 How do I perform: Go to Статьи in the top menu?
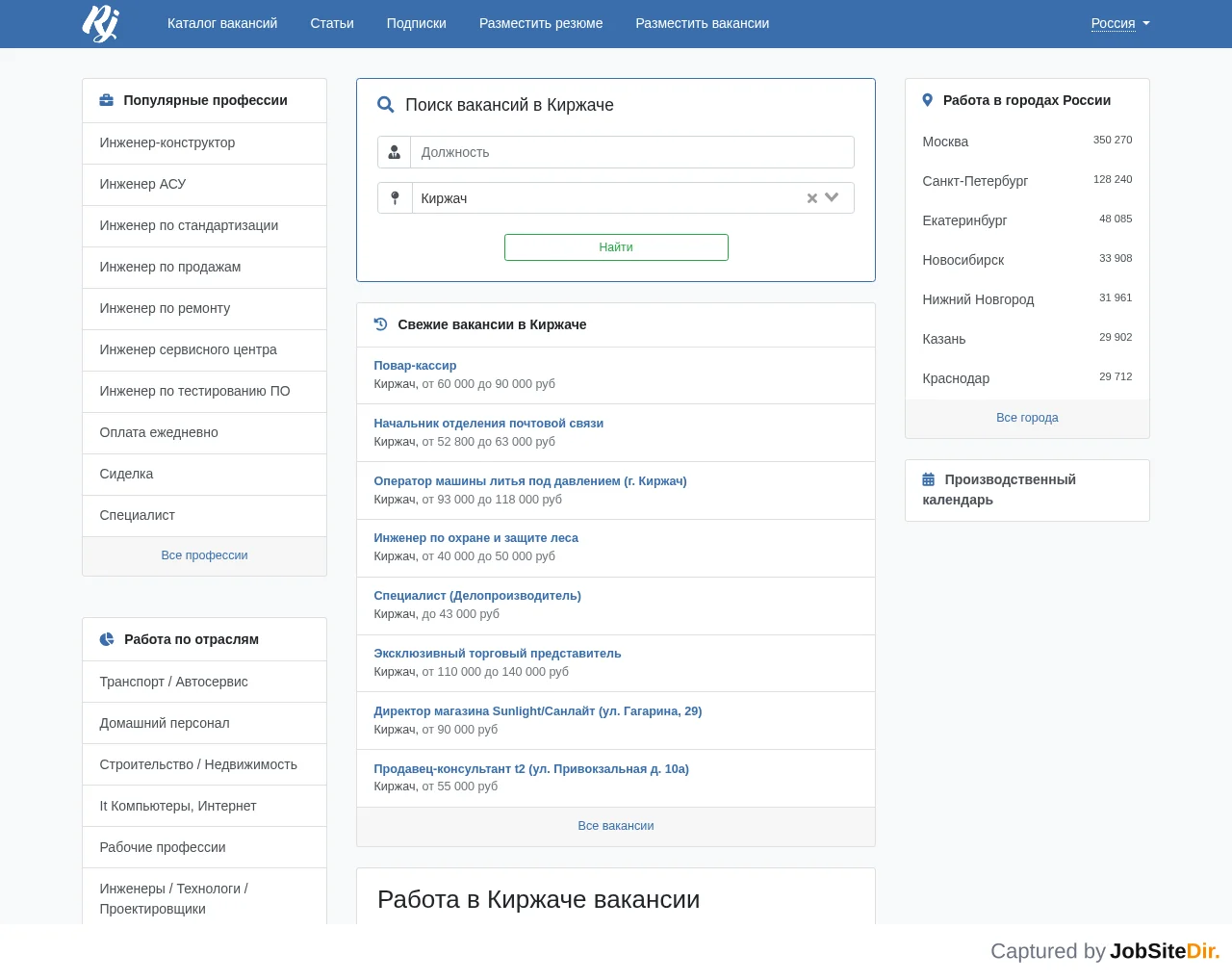coord(332,23)
